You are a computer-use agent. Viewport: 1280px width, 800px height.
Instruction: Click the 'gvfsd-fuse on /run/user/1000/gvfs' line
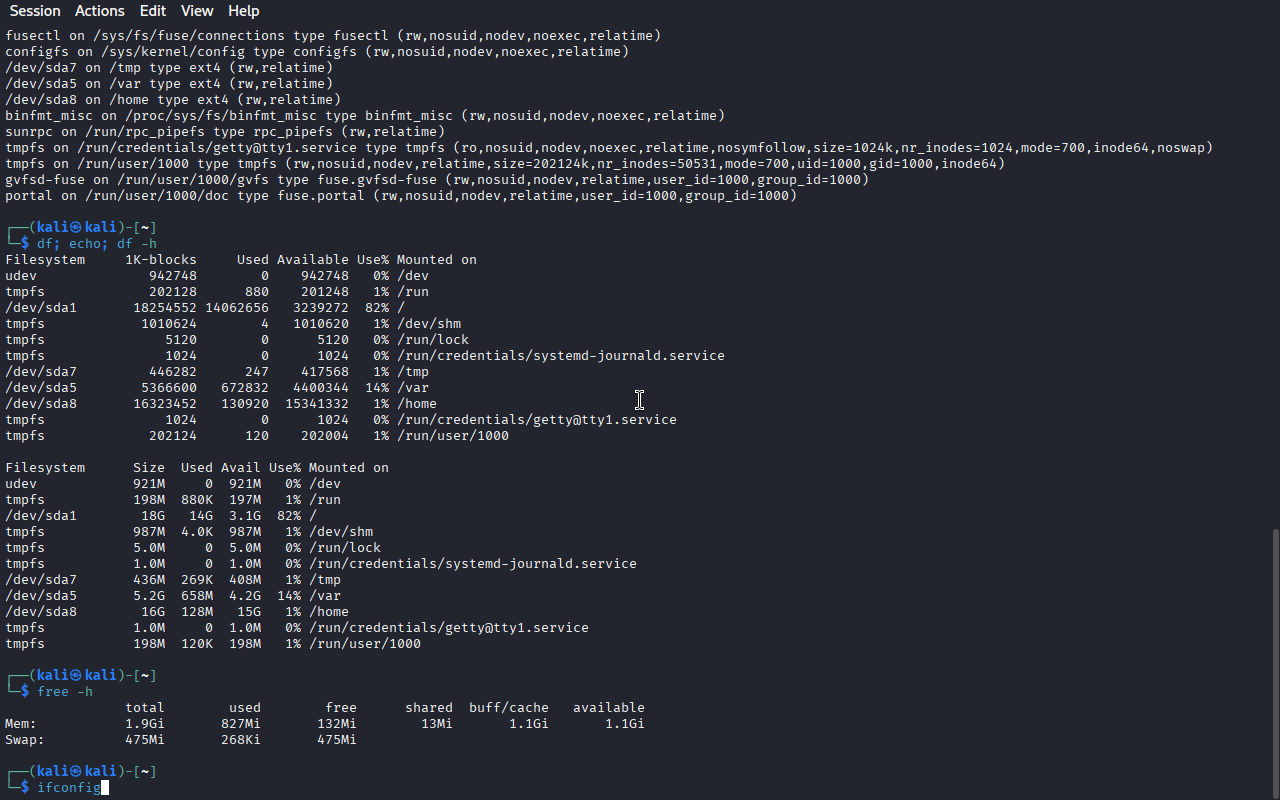tap(437, 180)
